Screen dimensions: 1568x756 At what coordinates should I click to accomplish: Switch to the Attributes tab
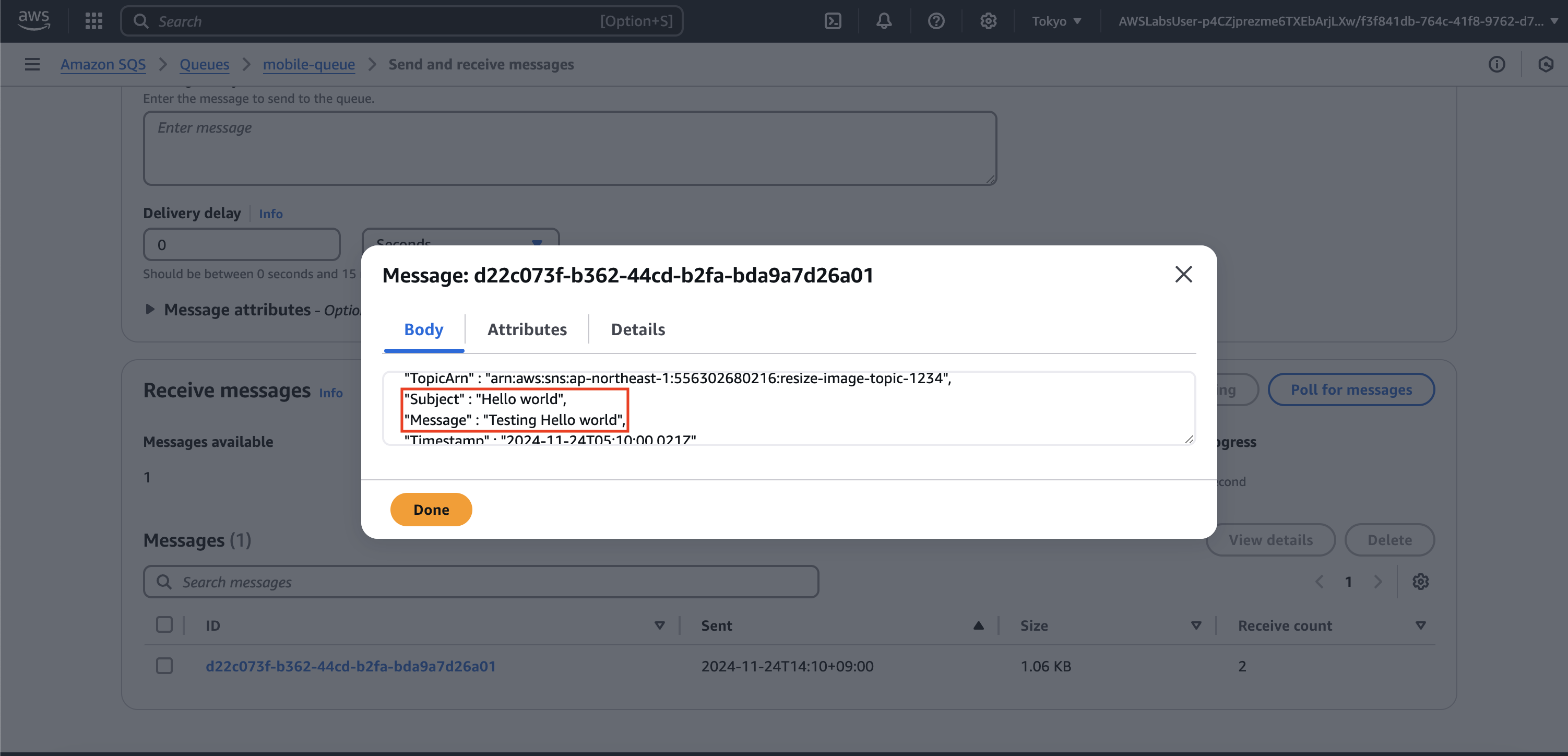527,329
